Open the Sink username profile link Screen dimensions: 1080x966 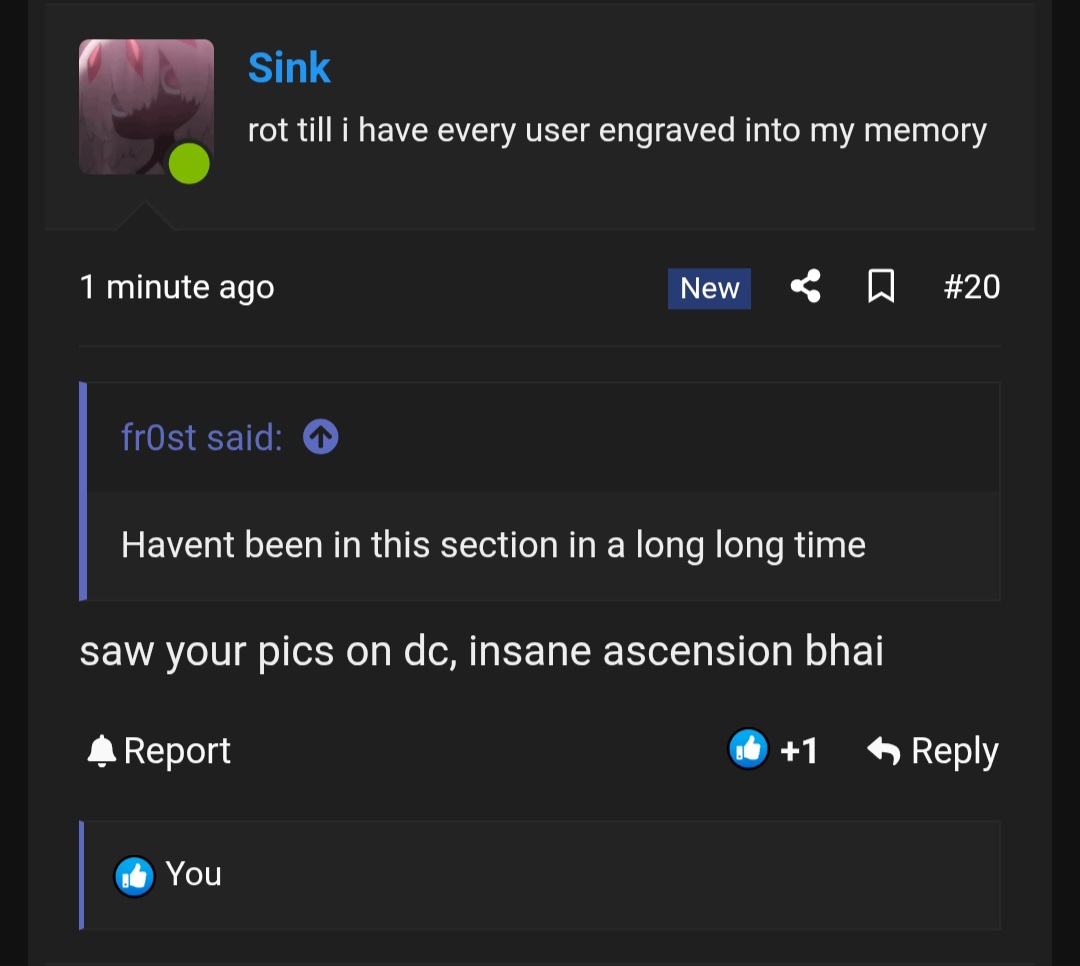click(x=289, y=68)
